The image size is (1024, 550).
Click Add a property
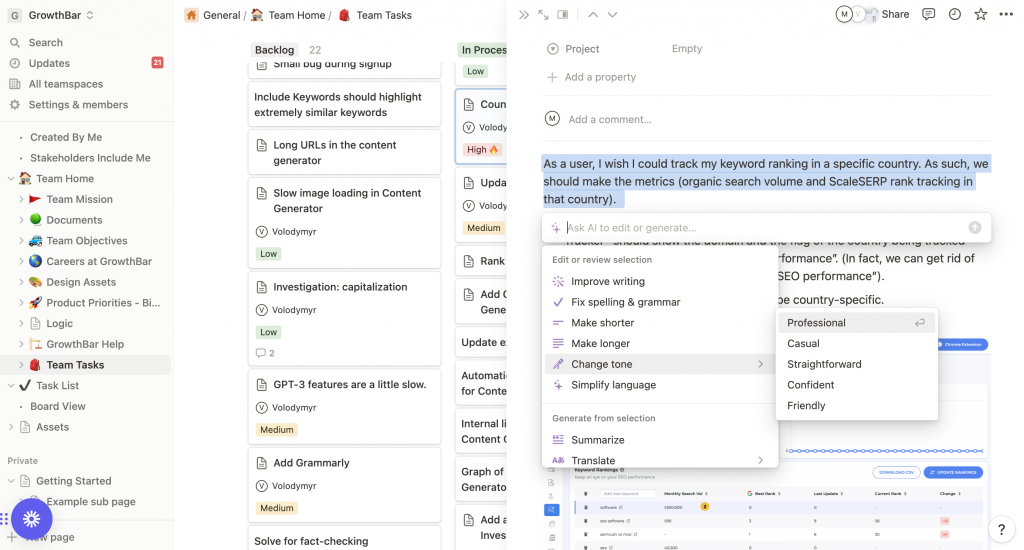point(591,77)
